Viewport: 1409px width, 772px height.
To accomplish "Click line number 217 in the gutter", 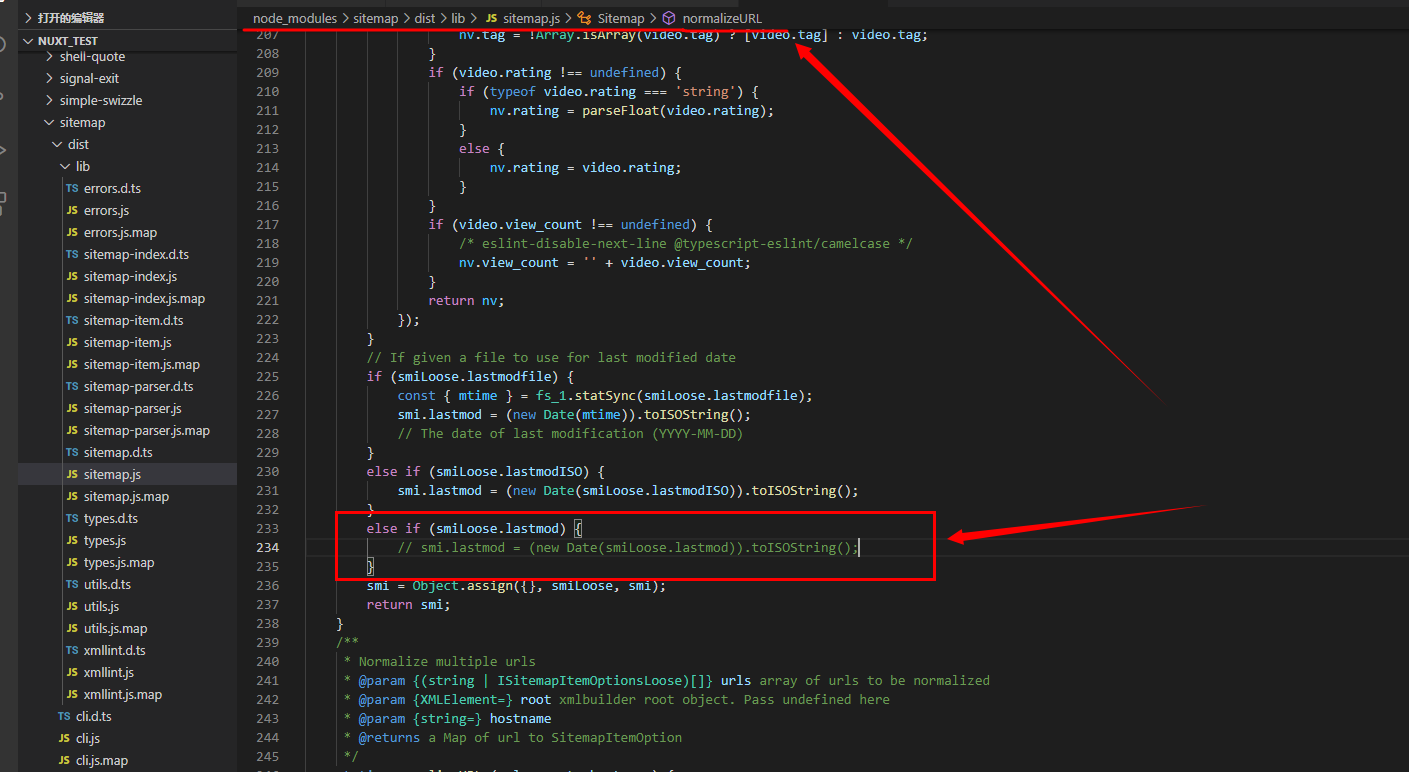I will pos(268,225).
